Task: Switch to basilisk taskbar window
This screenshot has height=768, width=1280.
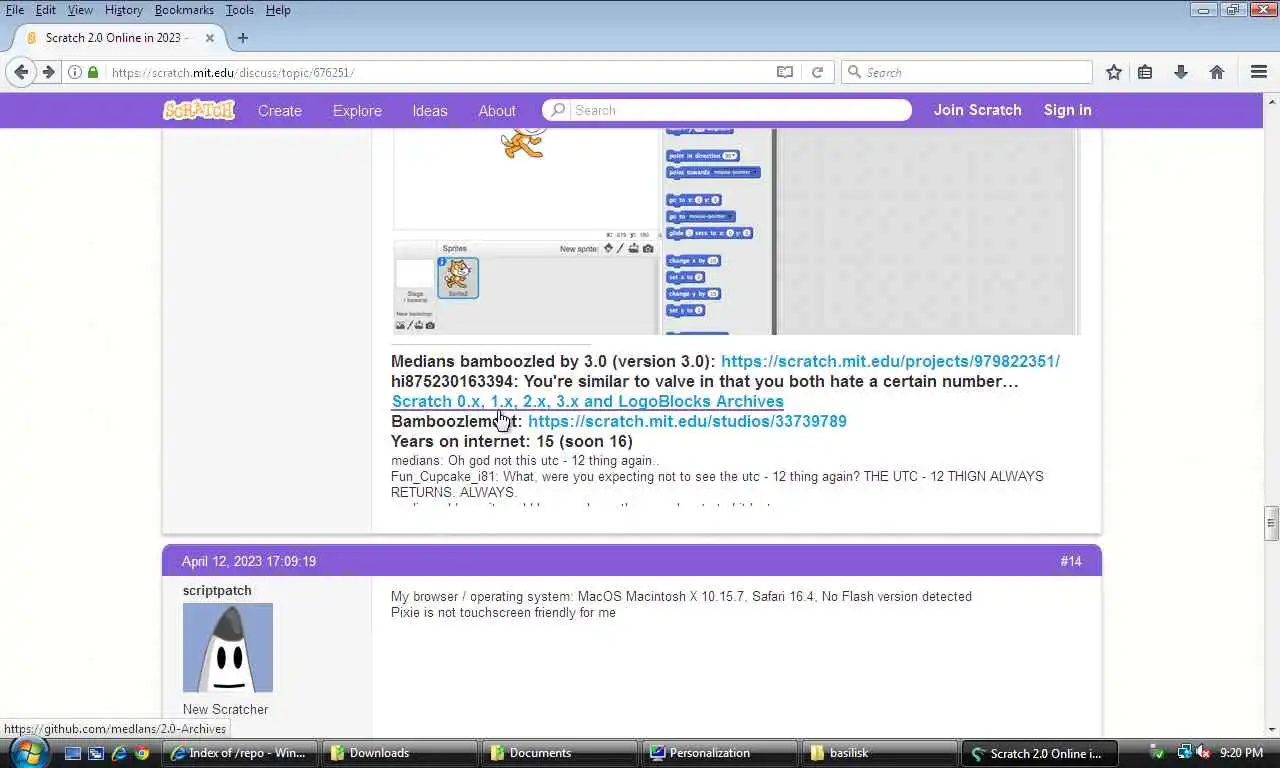Action: pos(880,753)
